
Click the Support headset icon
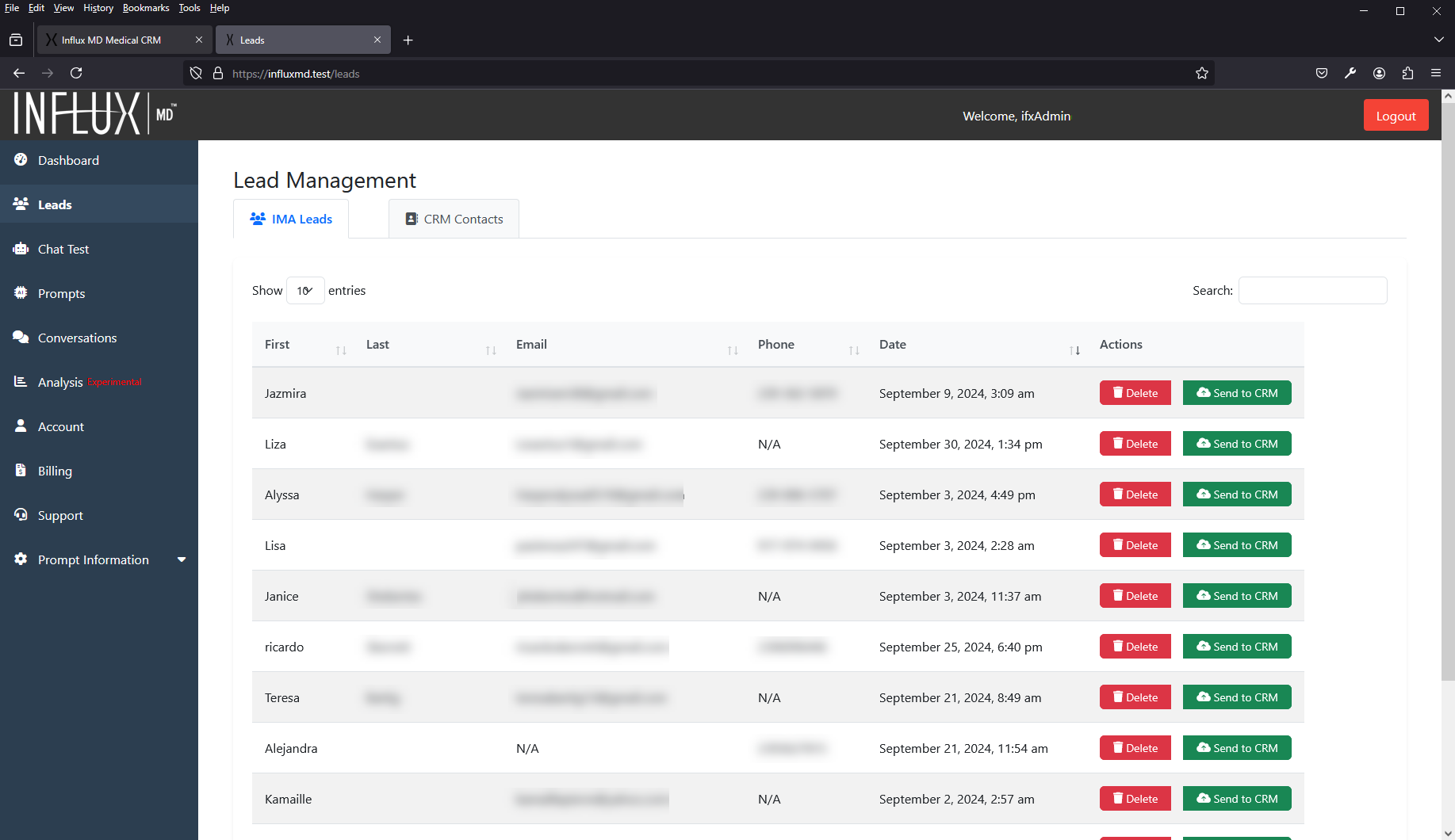click(21, 515)
